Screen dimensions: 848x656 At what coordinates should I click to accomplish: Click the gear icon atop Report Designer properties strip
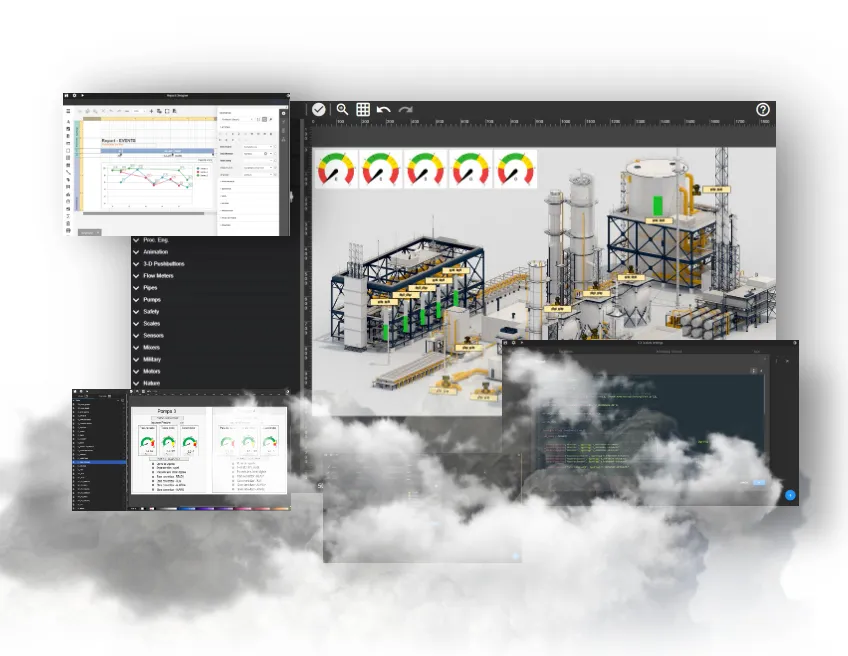pyautogui.click(x=283, y=114)
